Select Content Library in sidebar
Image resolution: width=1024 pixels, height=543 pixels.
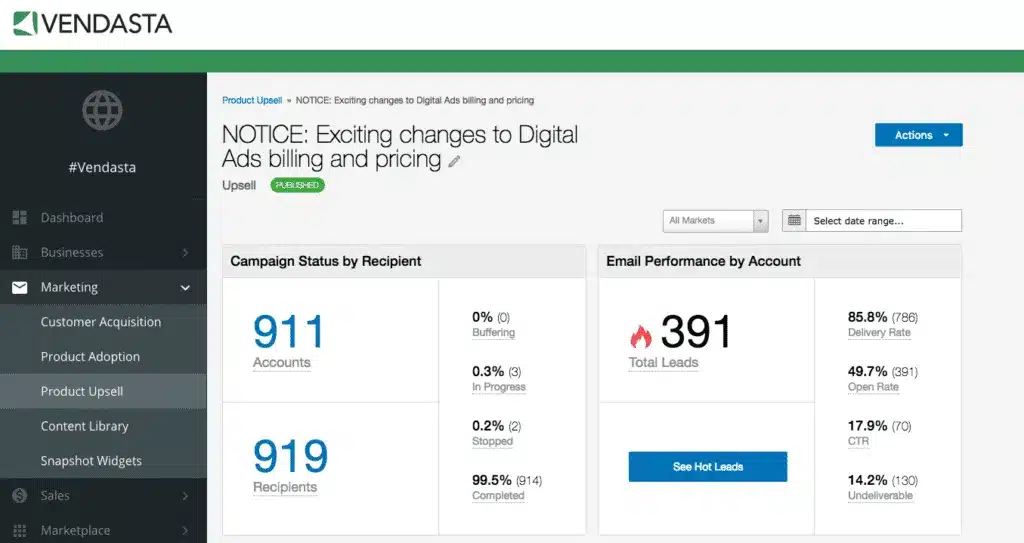point(85,426)
